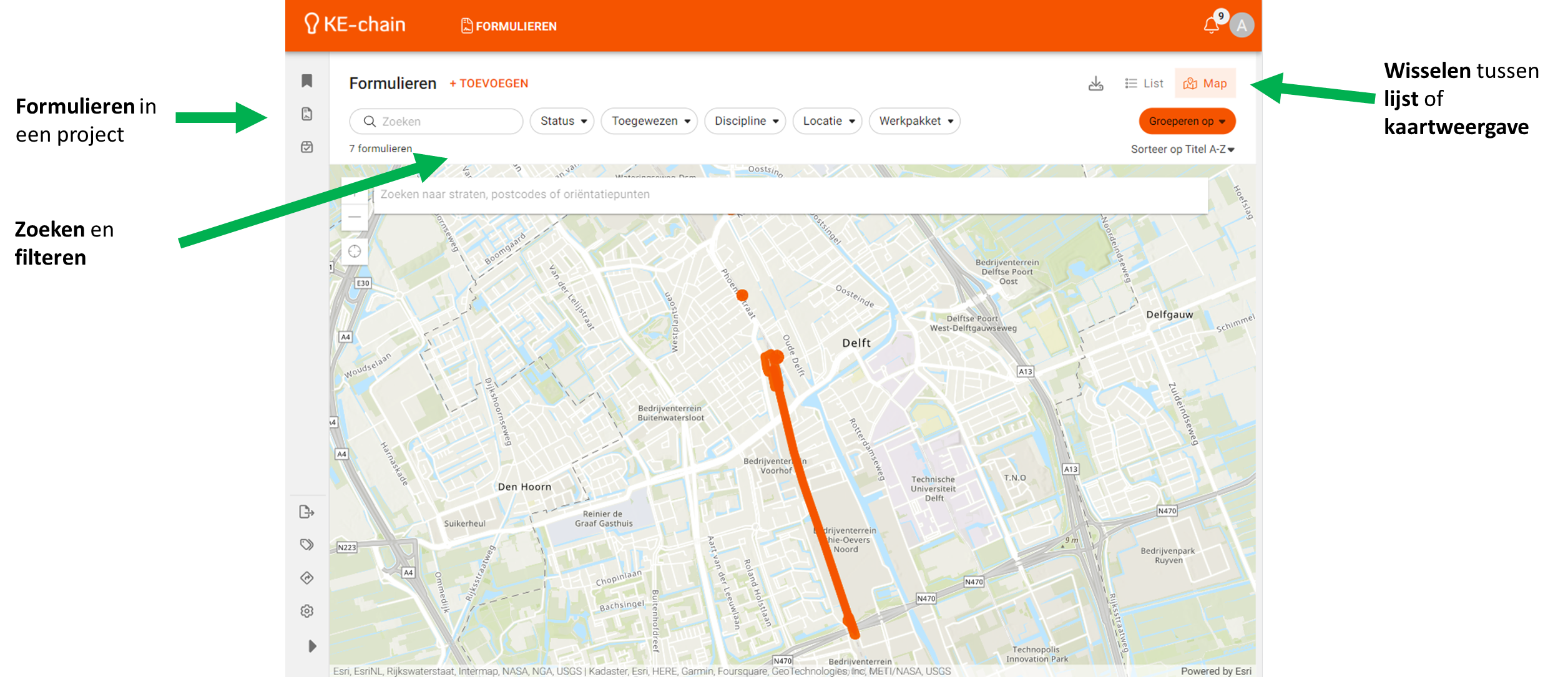This screenshot has width=1568, height=677.
Task: Switch to List view tab
Action: point(1144,84)
